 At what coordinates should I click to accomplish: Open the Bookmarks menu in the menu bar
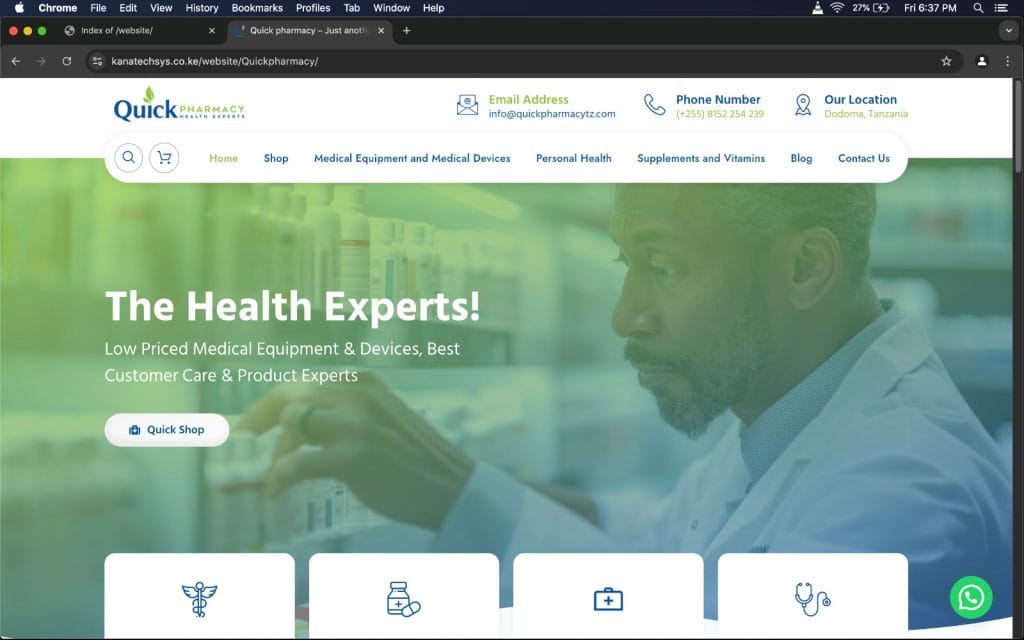[x=257, y=8]
